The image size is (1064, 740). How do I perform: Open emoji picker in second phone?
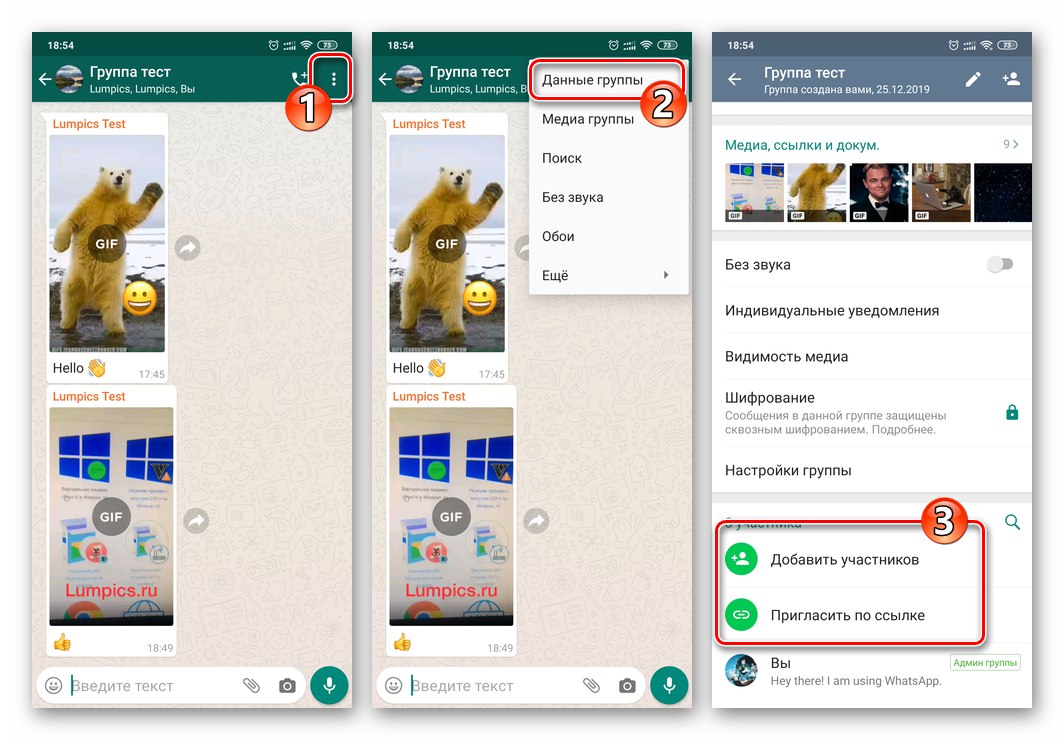(394, 686)
